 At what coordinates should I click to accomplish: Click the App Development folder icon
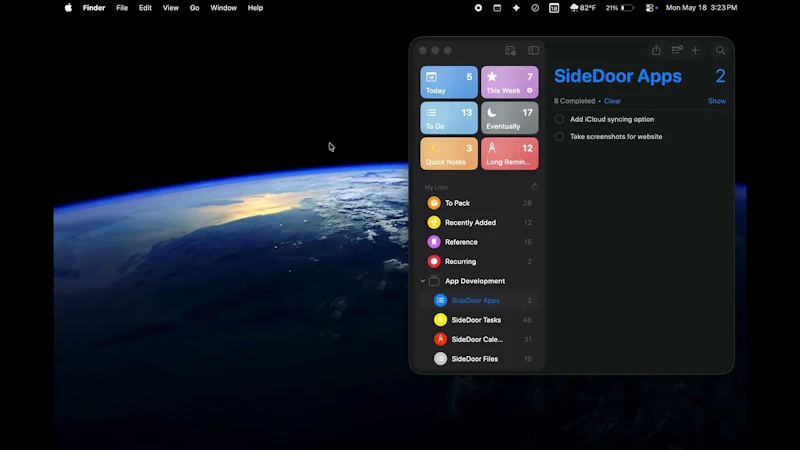point(434,281)
